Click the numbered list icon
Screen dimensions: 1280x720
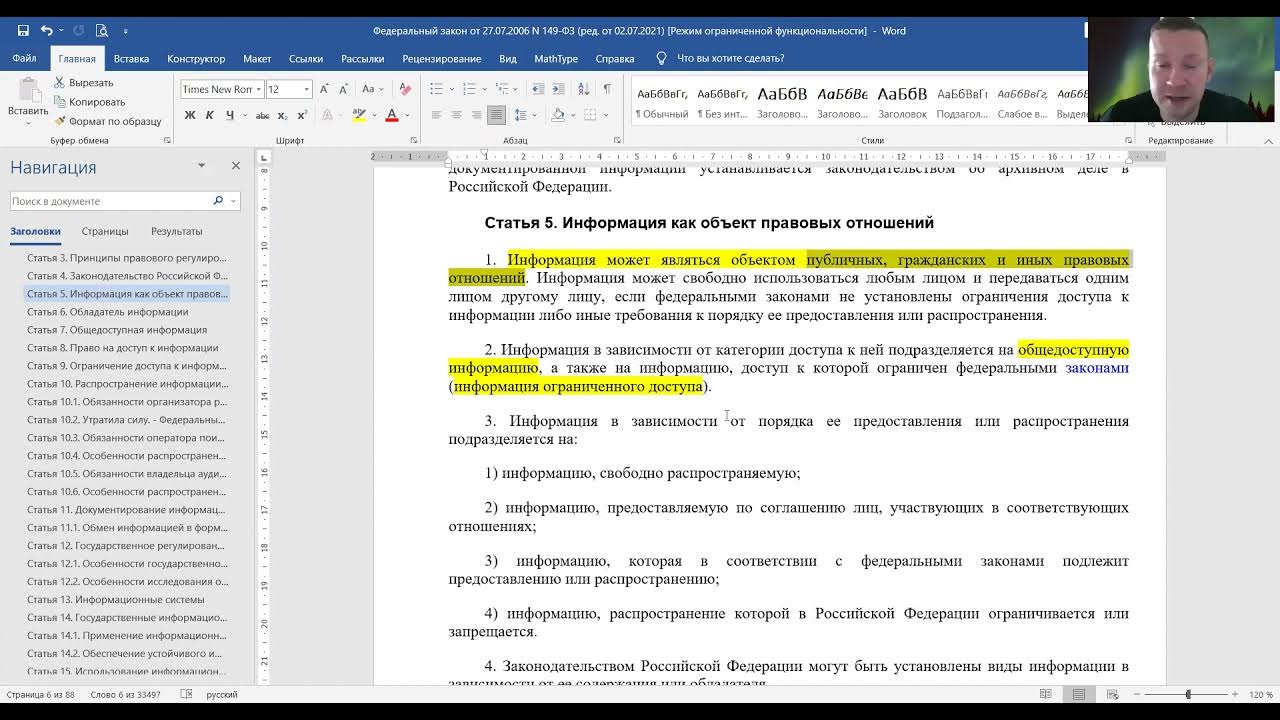[469, 89]
